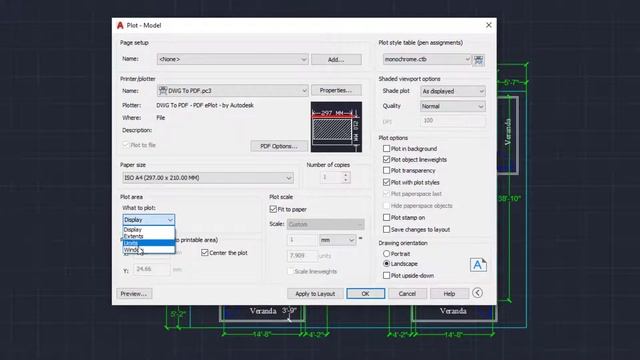Viewport: 640px width, 360px height.
Task: Enable Plot in background
Action: (386, 149)
